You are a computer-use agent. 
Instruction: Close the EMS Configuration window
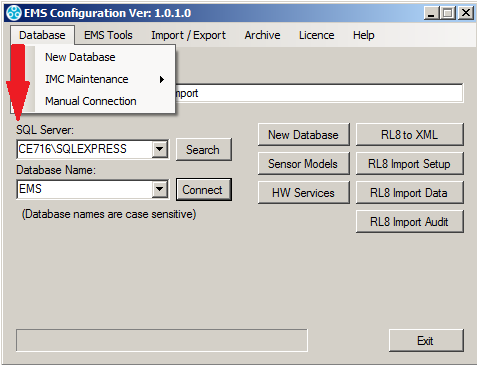[x=466, y=13]
